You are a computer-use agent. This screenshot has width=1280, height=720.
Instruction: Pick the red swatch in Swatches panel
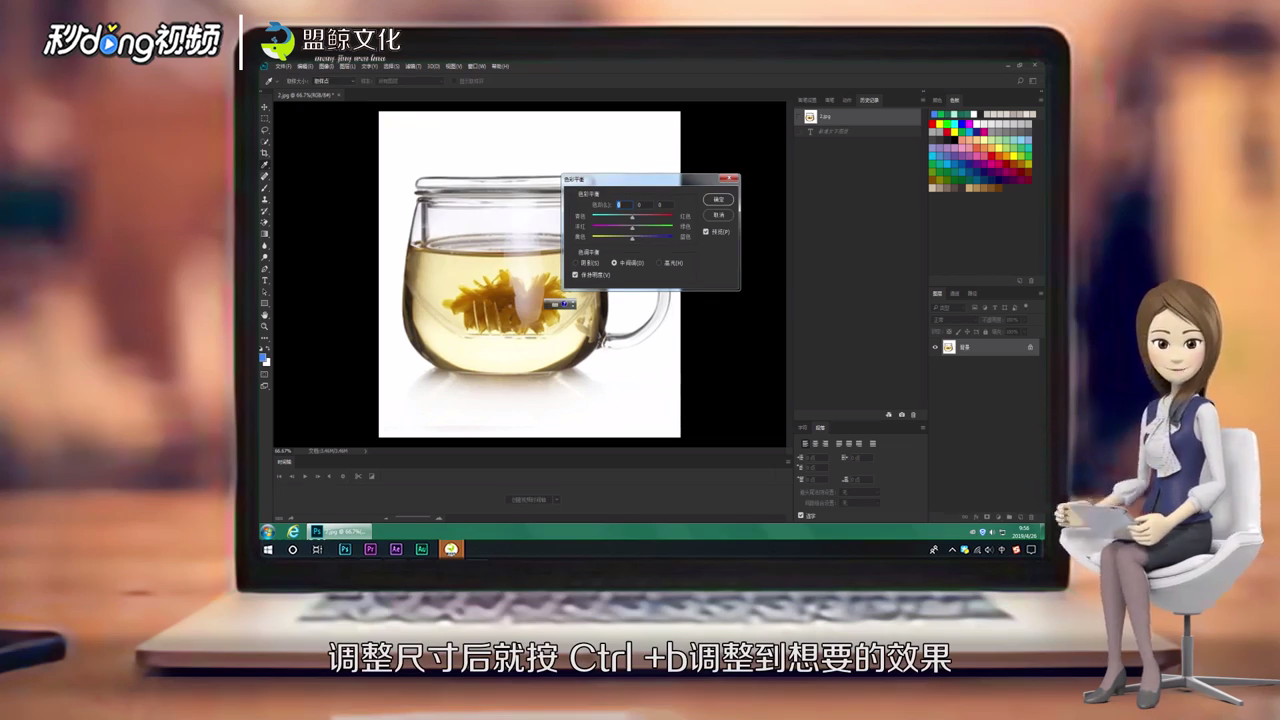[932, 124]
